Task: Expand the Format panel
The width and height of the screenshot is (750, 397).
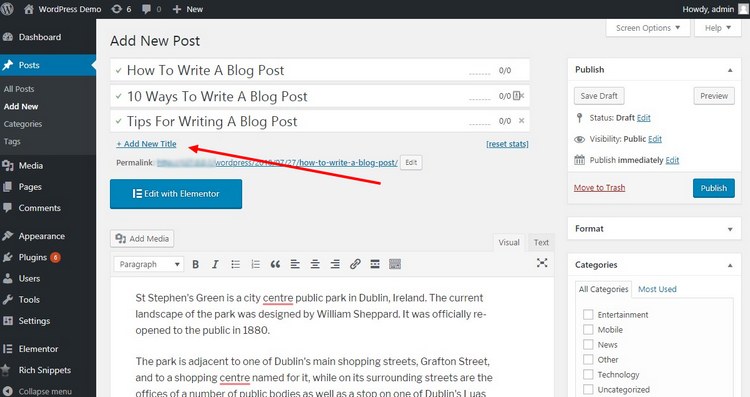Action: coord(730,229)
